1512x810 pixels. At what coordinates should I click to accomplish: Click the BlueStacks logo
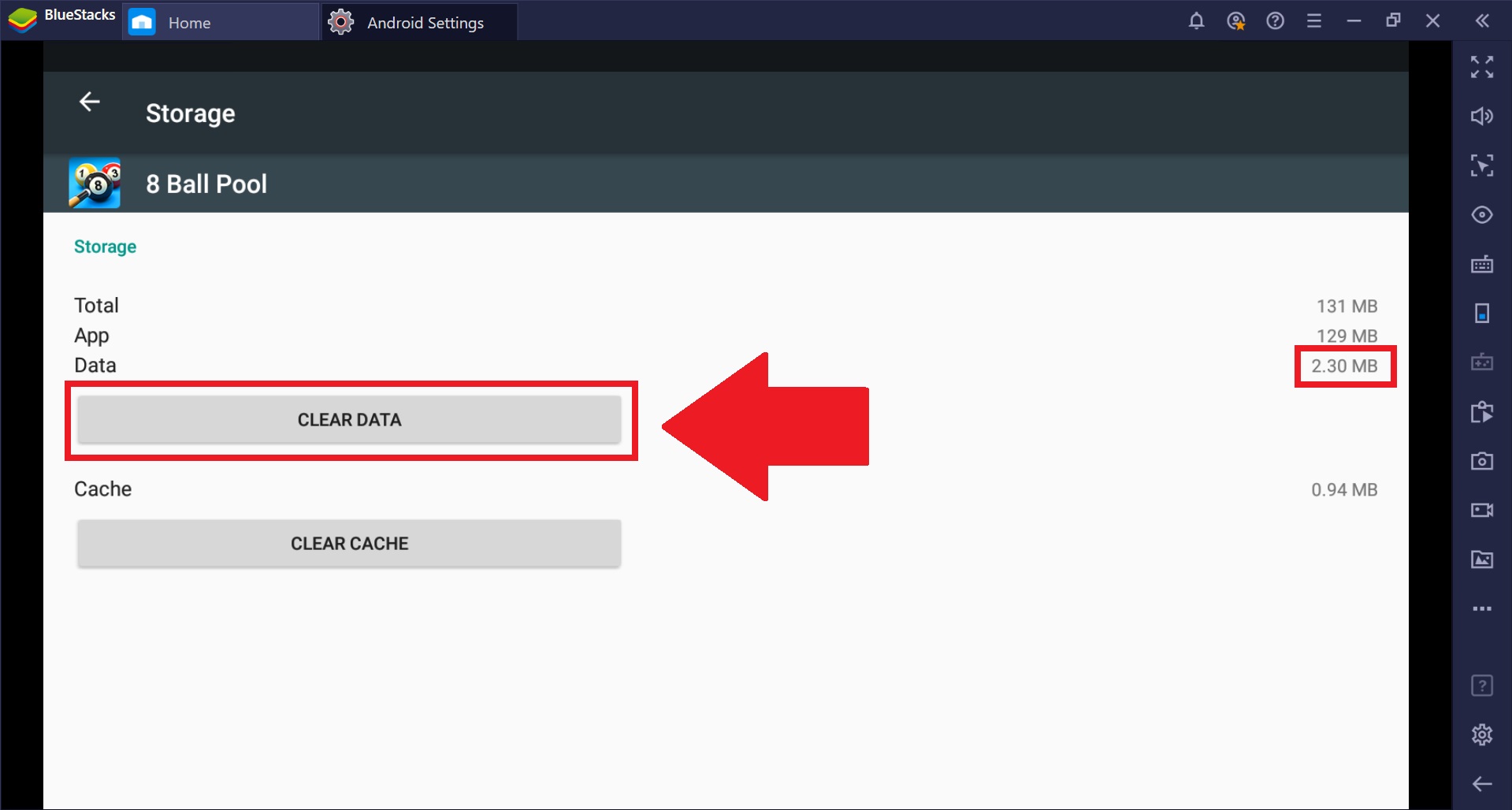(x=22, y=20)
